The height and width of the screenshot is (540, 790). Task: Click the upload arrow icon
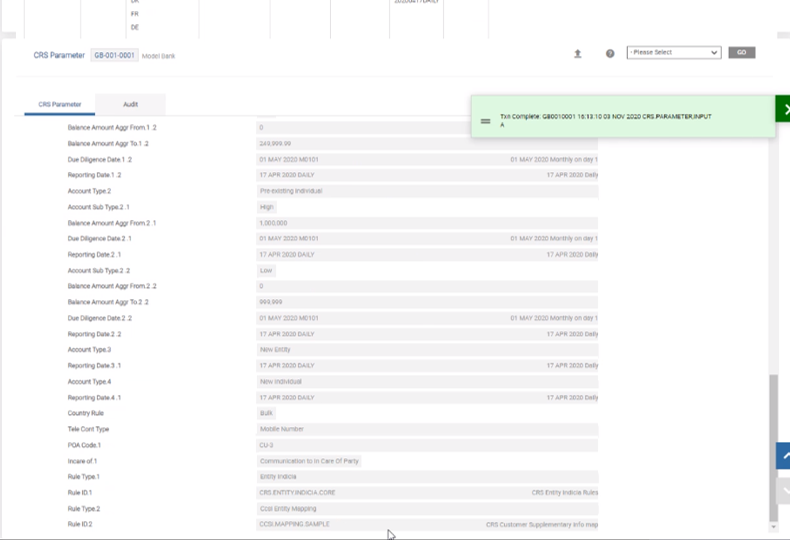578,53
